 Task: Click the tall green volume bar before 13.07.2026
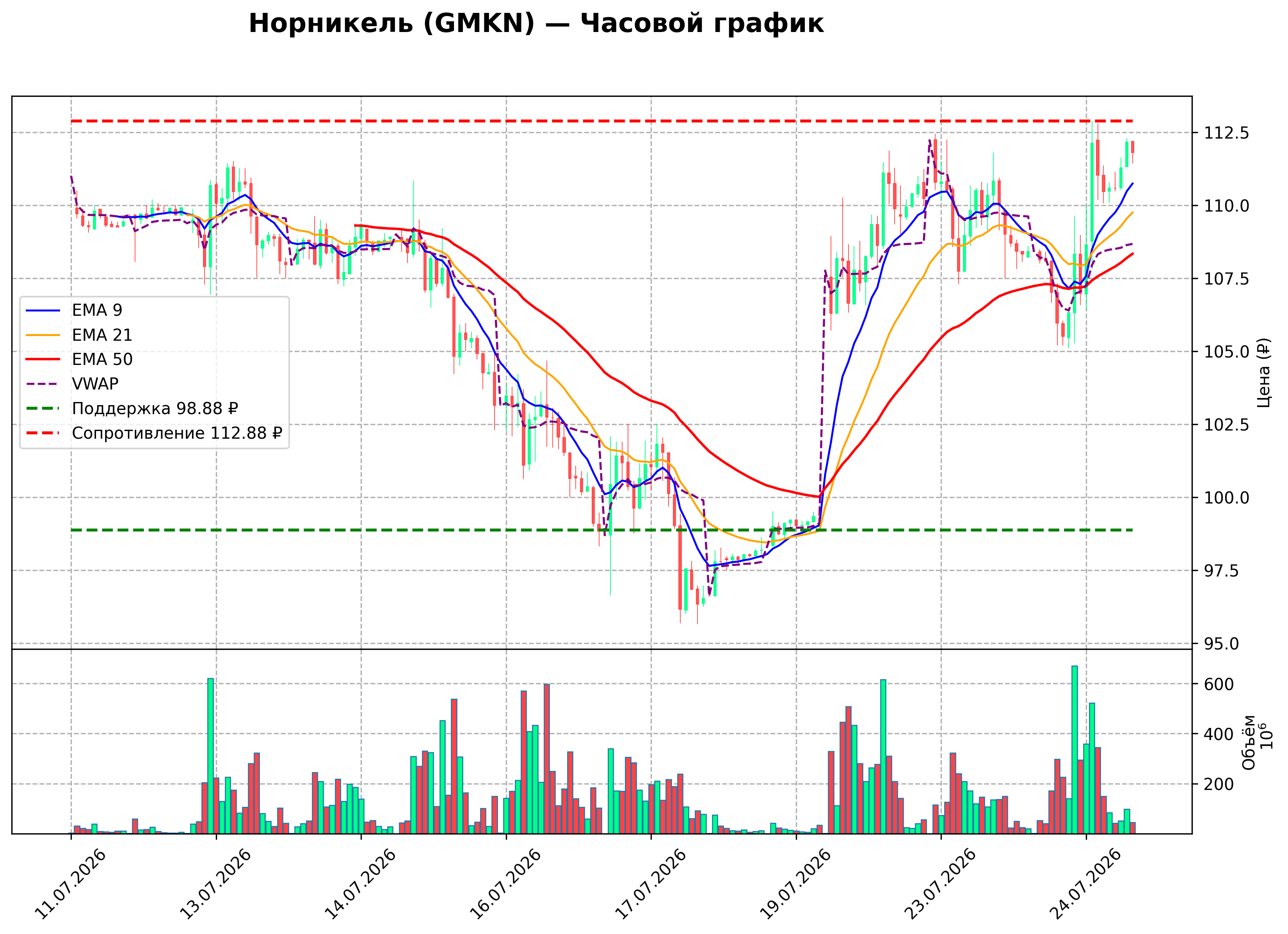pos(211,756)
